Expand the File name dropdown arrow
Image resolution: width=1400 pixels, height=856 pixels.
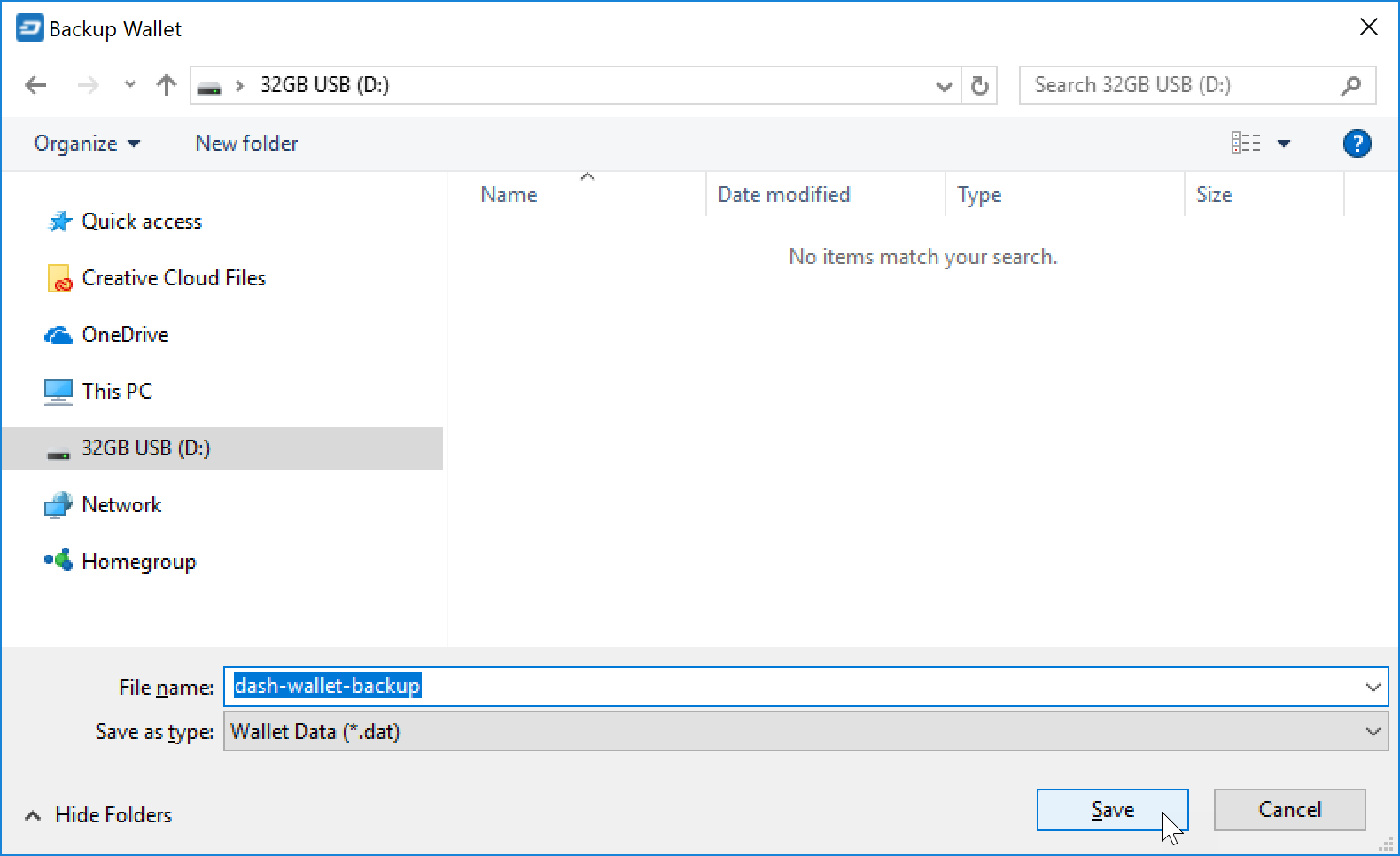point(1373,687)
